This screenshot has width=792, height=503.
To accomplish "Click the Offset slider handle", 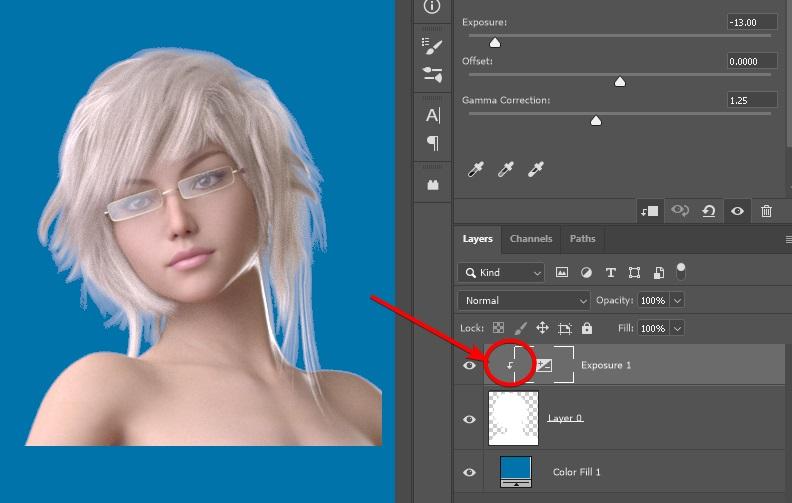I will click(620, 82).
